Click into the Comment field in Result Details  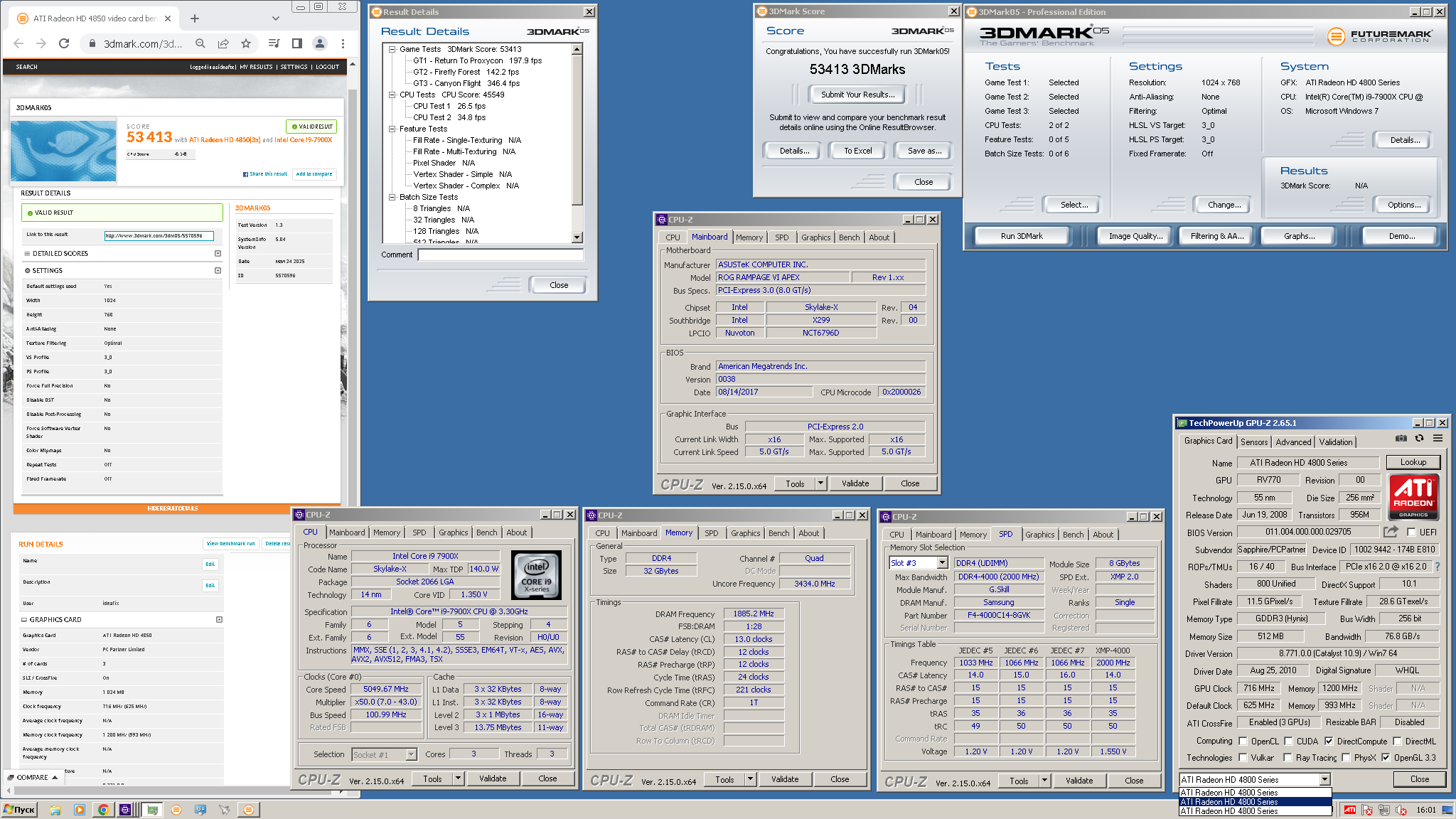pyautogui.click(x=500, y=255)
